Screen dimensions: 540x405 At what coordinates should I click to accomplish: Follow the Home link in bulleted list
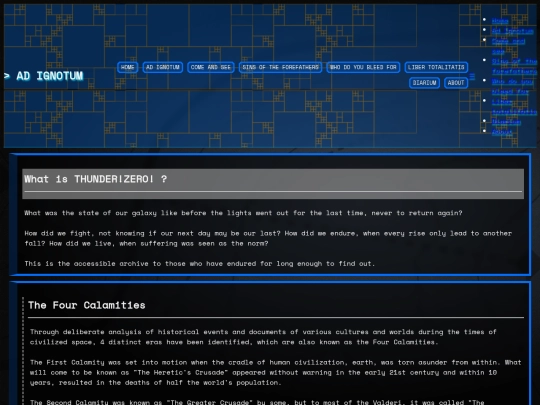click(x=500, y=20)
